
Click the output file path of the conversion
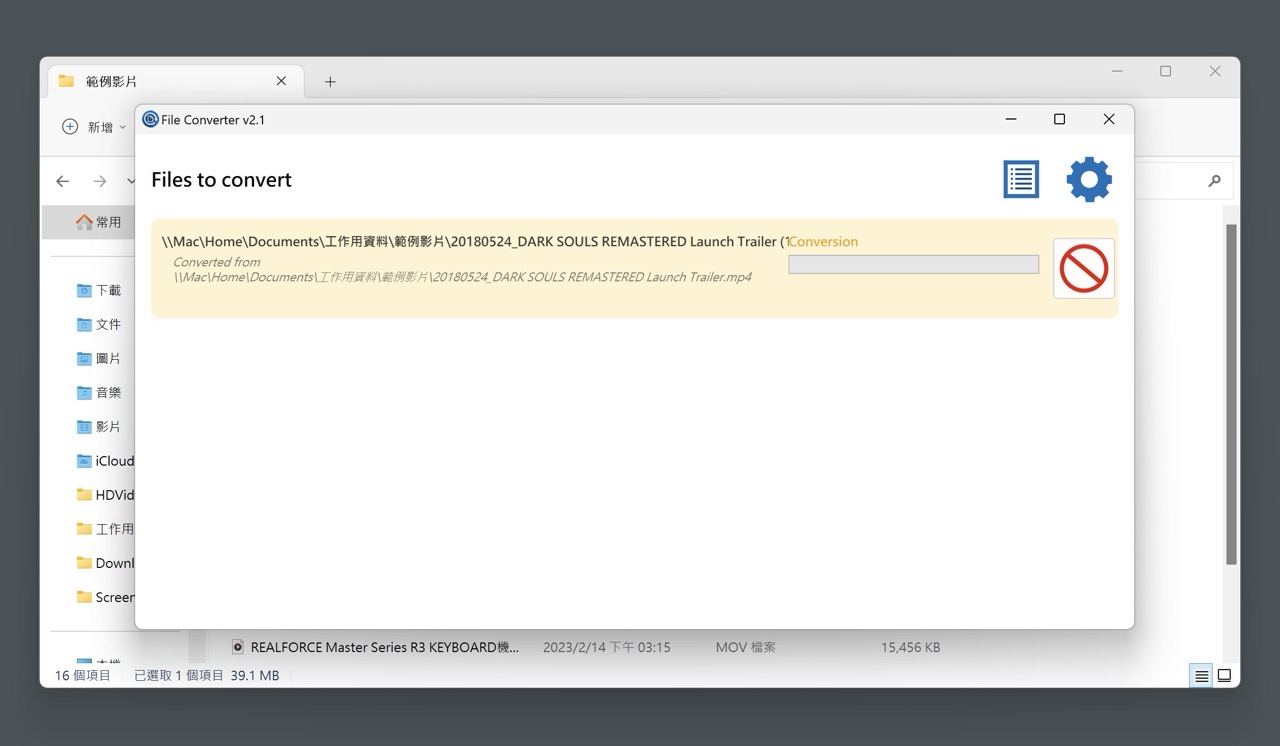[475, 241]
